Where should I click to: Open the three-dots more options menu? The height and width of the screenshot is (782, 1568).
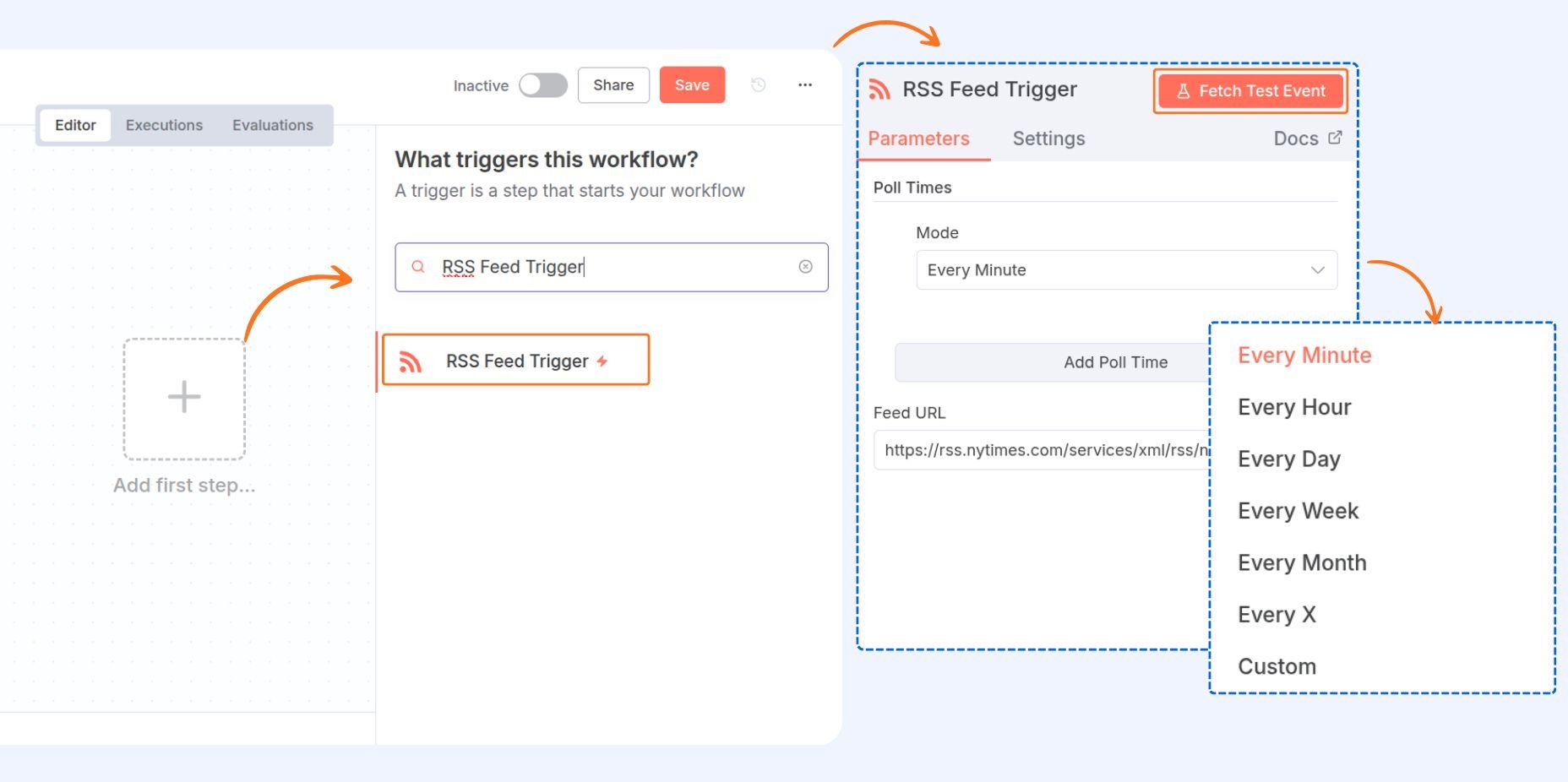pyautogui.click(x=805, y=84)
